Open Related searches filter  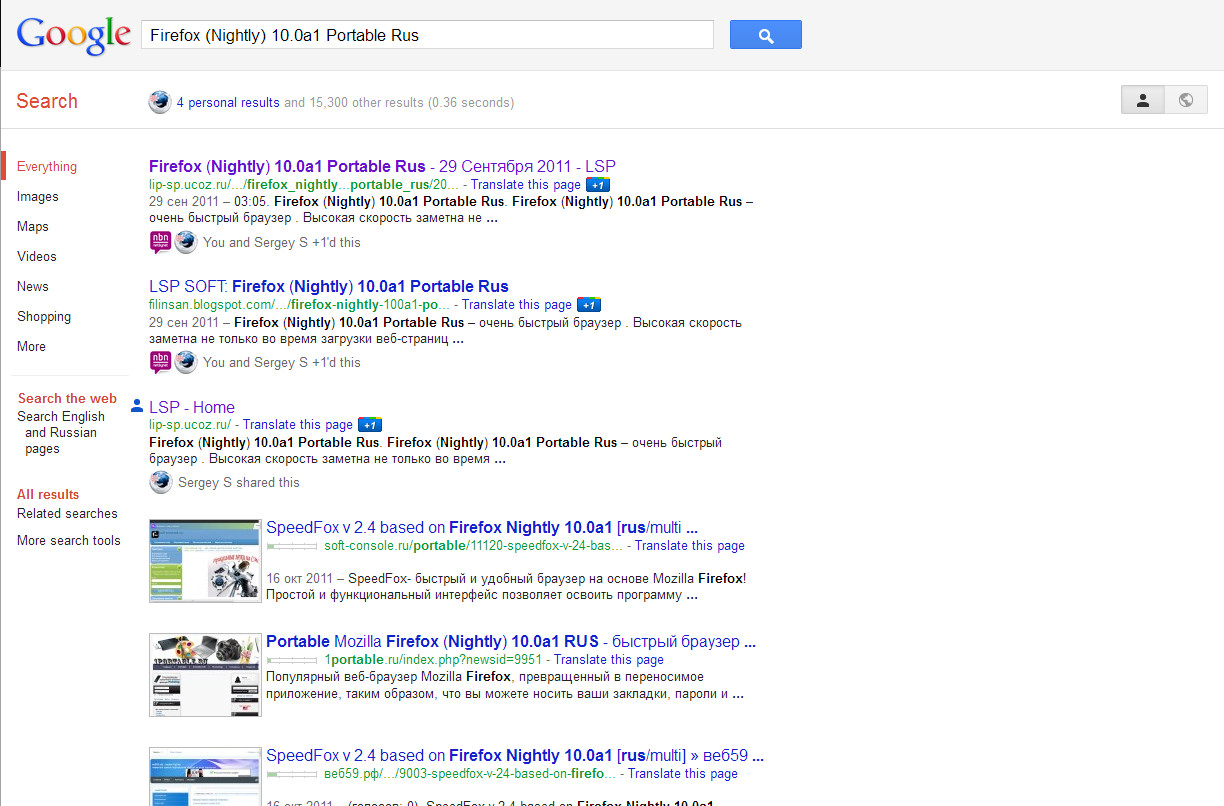pos(67,513)
